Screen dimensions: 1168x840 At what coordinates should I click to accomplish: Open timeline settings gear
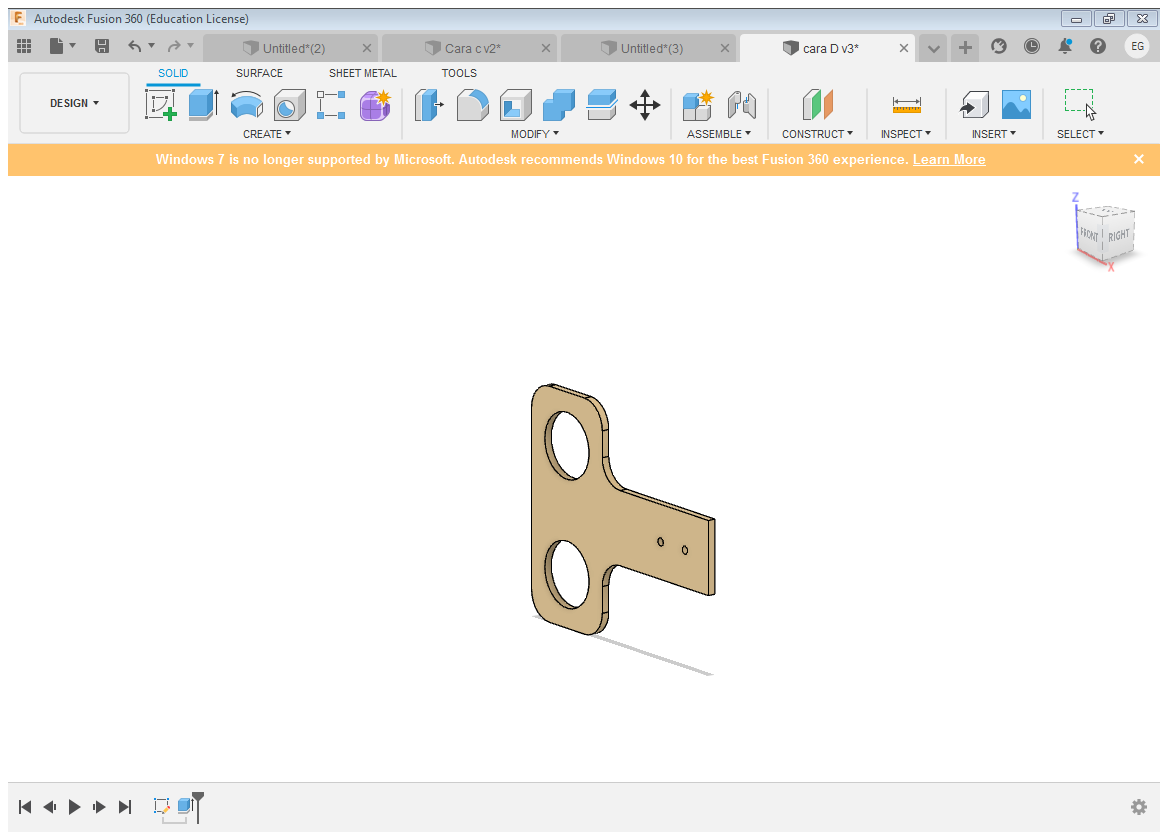point(1139,806)
